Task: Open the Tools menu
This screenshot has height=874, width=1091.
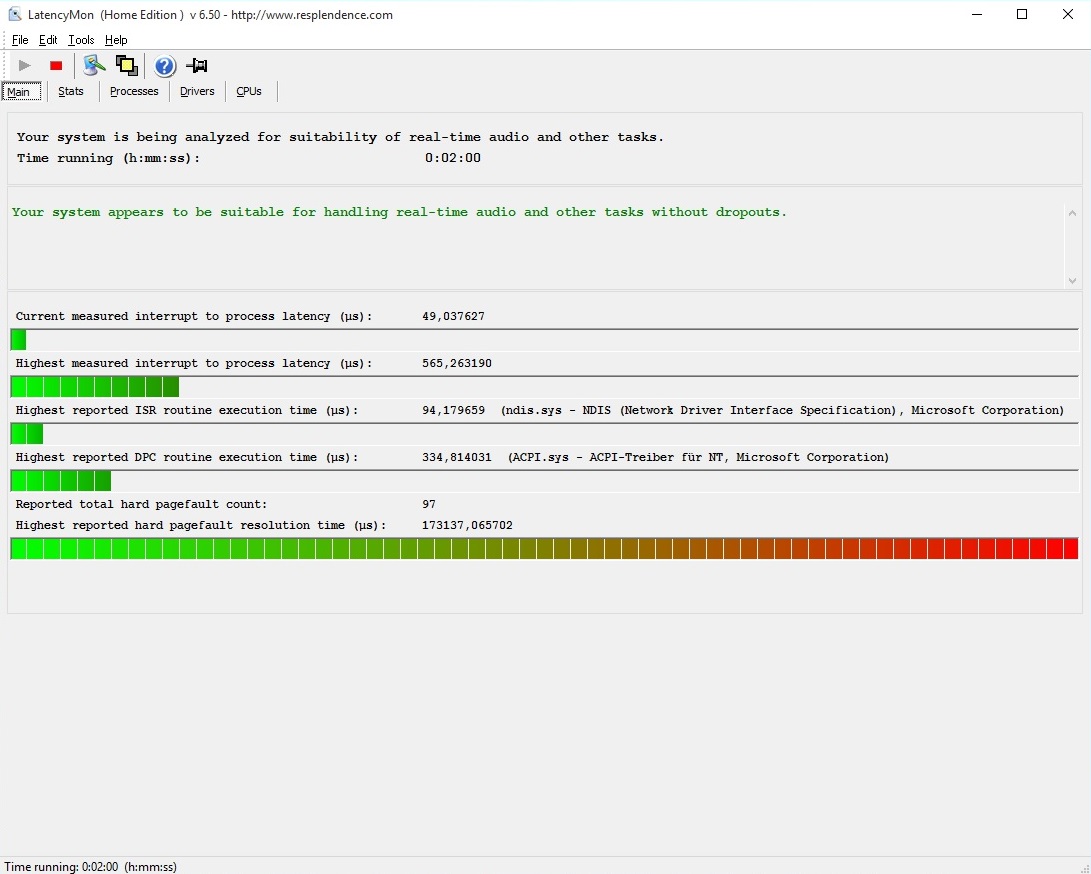Action: point(81,40)
